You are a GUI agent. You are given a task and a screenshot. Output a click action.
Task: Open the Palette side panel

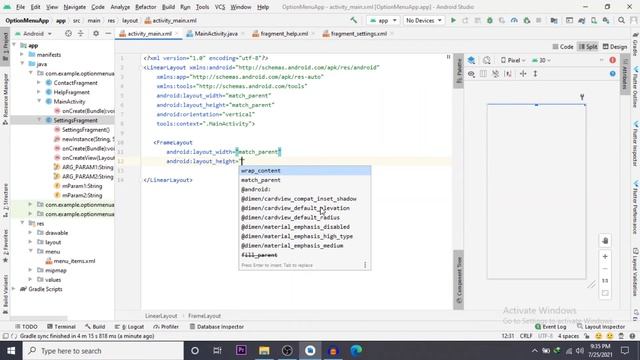(x=458, y=71)
